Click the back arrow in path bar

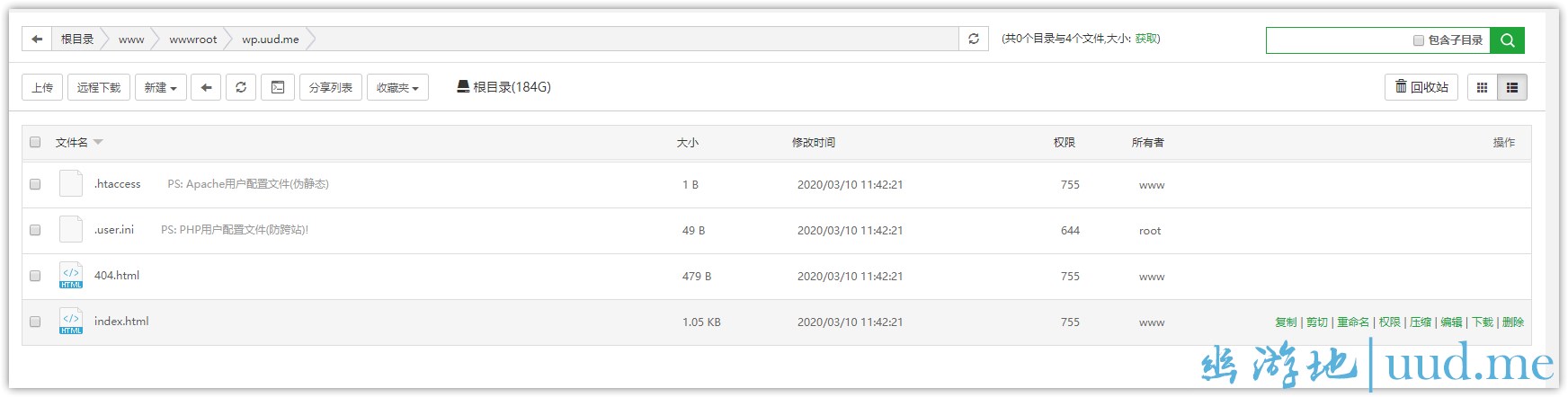point(37,40)
